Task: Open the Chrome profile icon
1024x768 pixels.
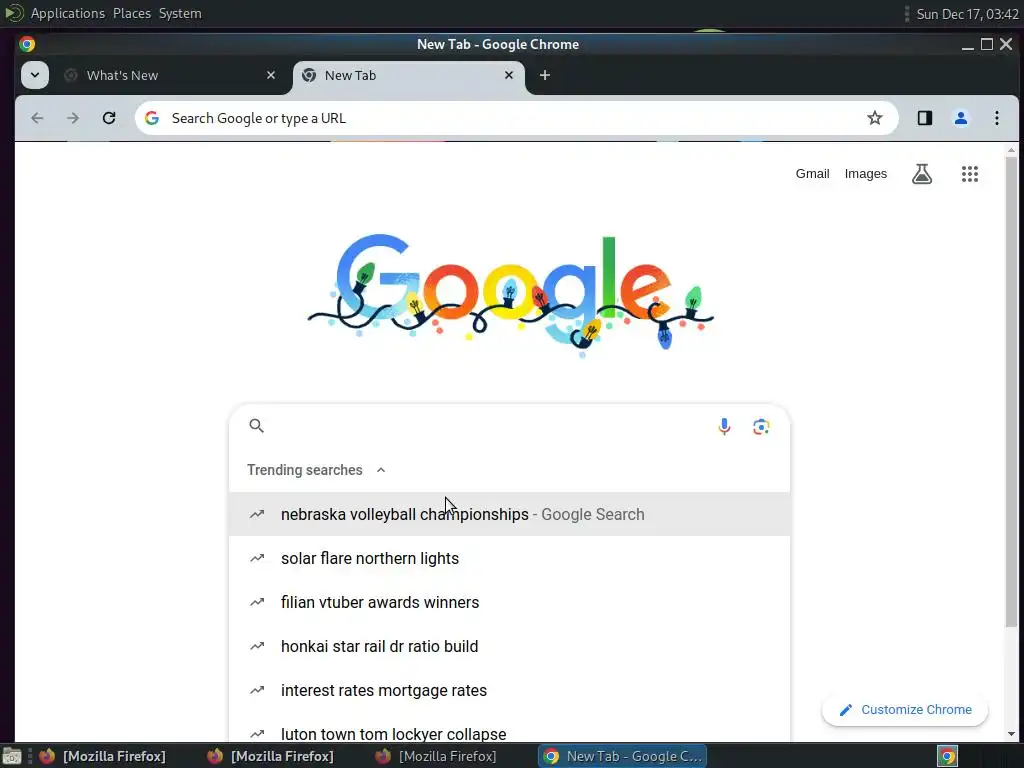Action: pos(961,118)
